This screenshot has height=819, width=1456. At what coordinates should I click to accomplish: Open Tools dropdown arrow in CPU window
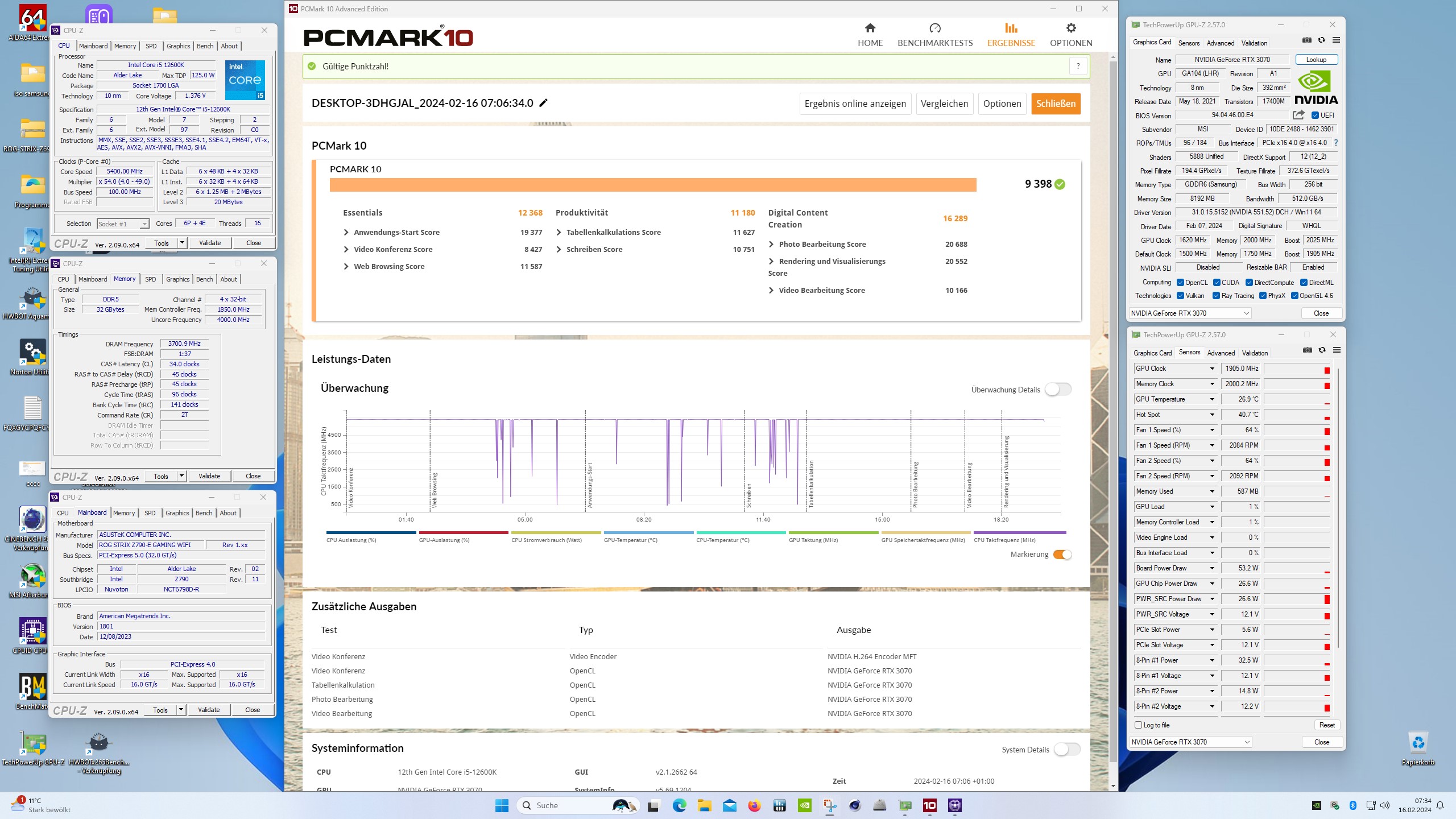point(182,243)
